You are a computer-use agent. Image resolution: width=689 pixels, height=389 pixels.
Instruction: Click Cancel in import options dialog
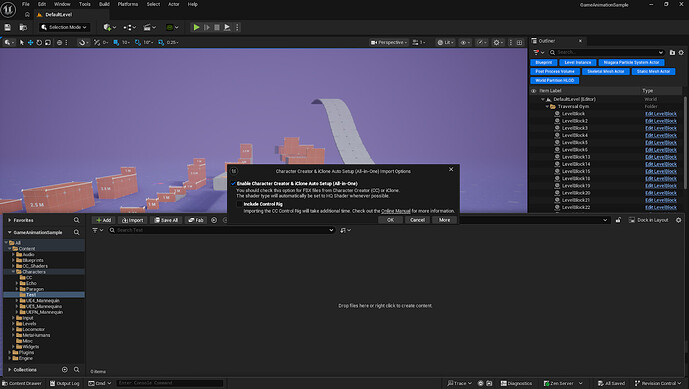417,220
